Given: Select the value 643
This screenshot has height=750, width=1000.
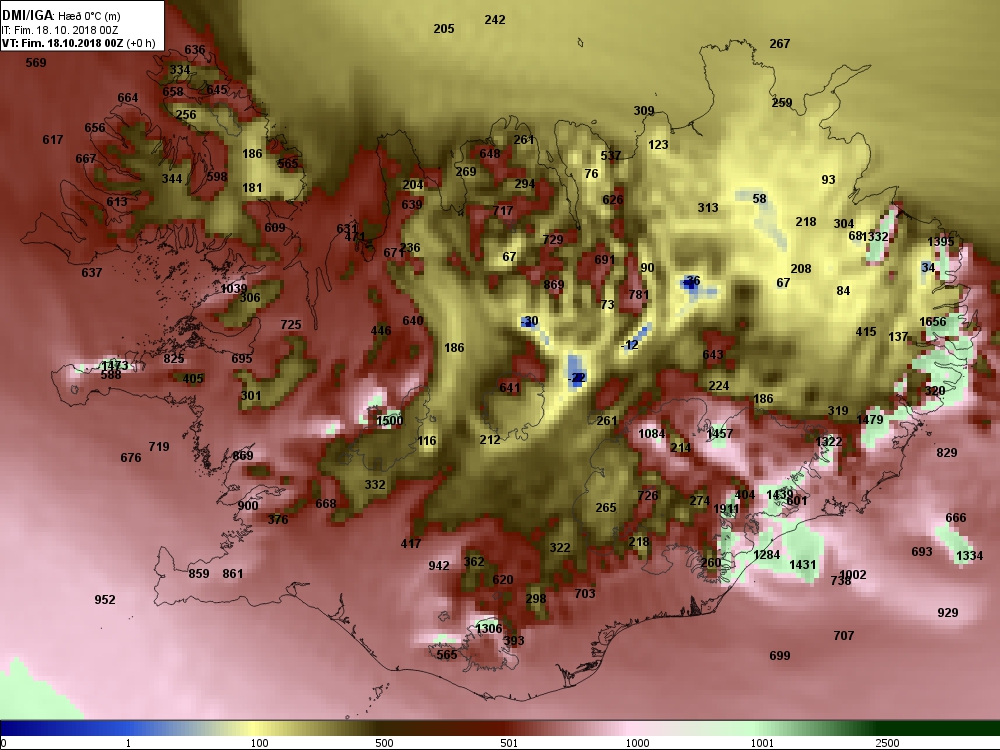Looking at the screenshot, I should point(713,355).
